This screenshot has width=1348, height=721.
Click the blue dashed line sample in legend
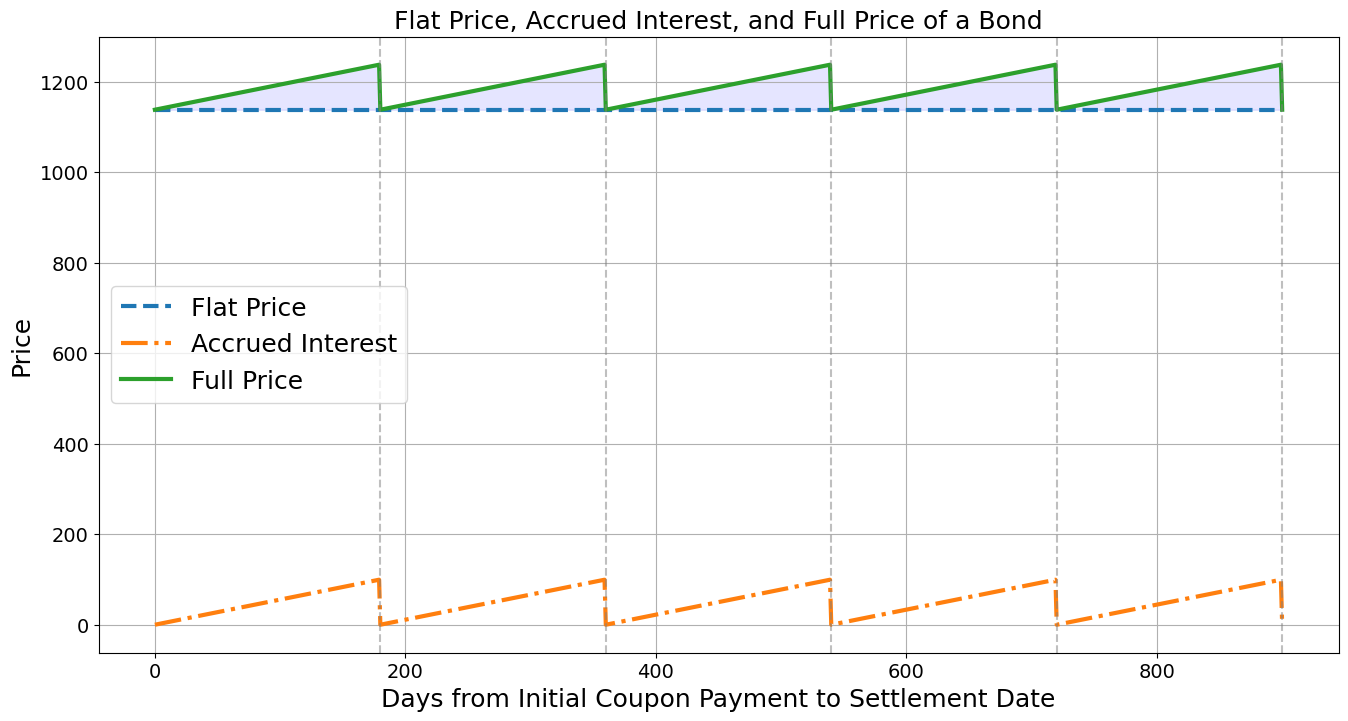[146, 306]
